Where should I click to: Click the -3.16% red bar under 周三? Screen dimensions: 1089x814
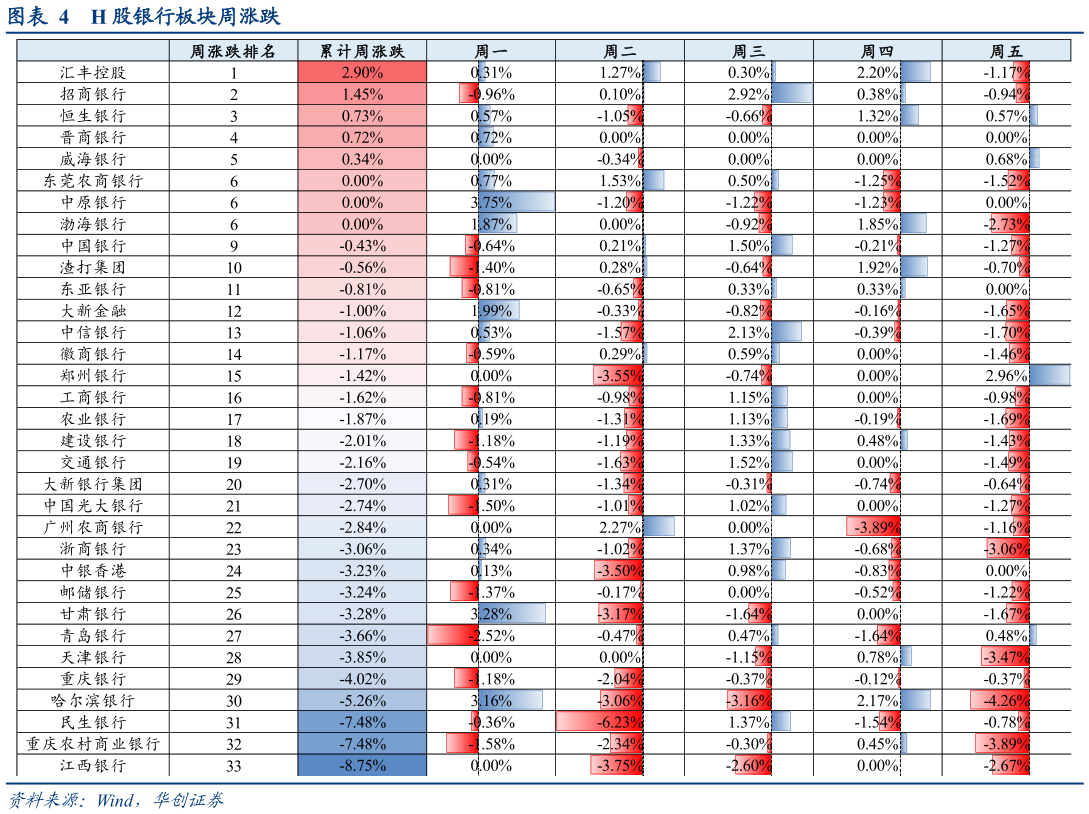pos(749,700)
